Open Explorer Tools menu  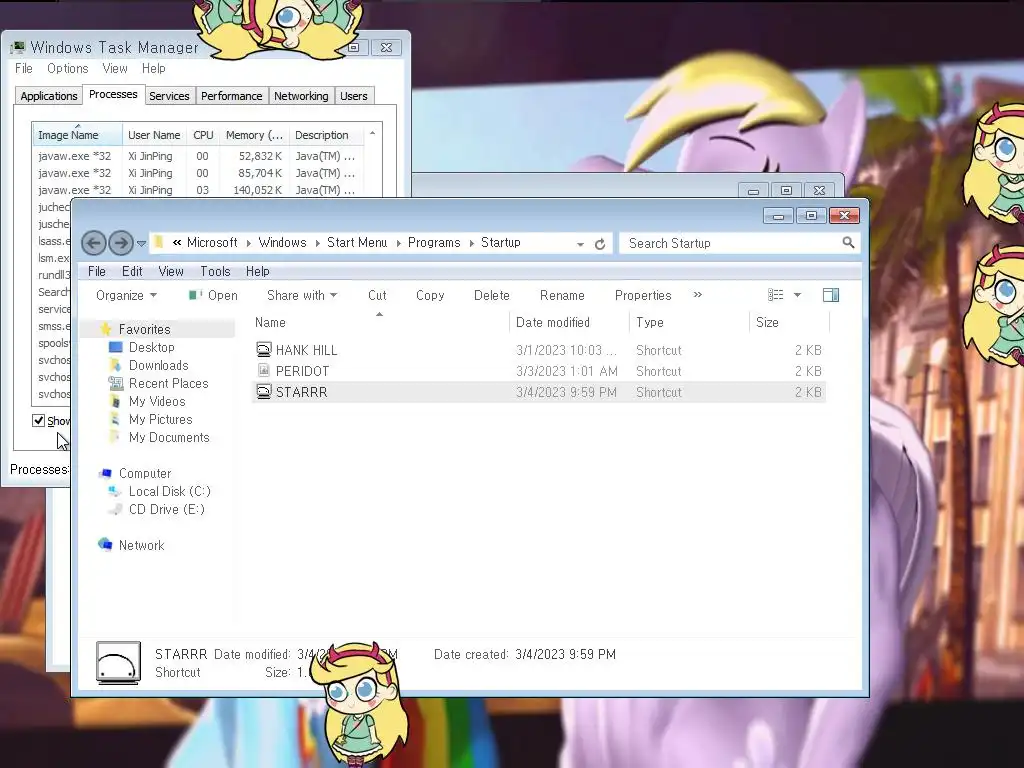(215, 271)
